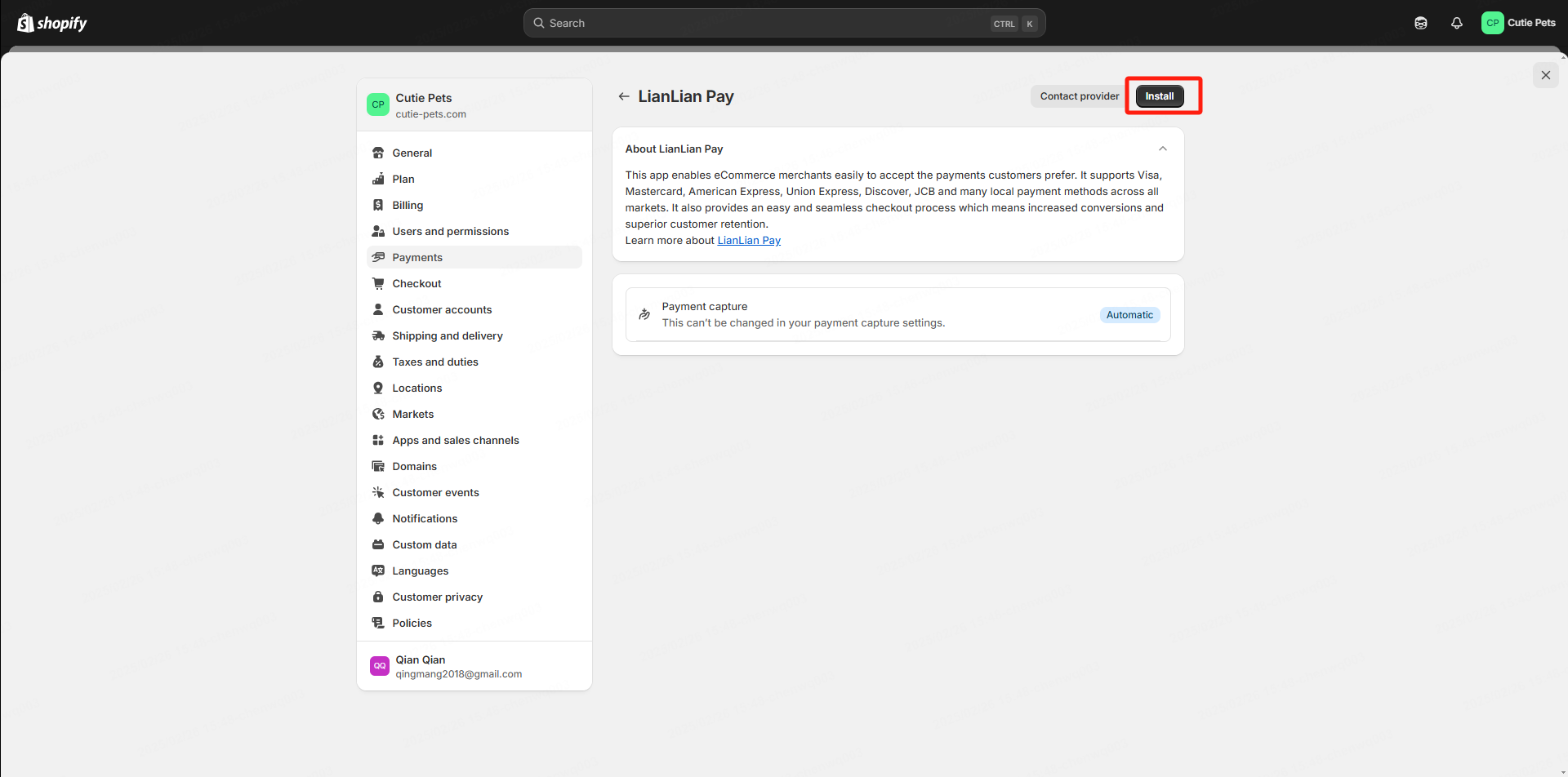
Task: Install the LianLian Pay app
Action: click(1159, 96)
